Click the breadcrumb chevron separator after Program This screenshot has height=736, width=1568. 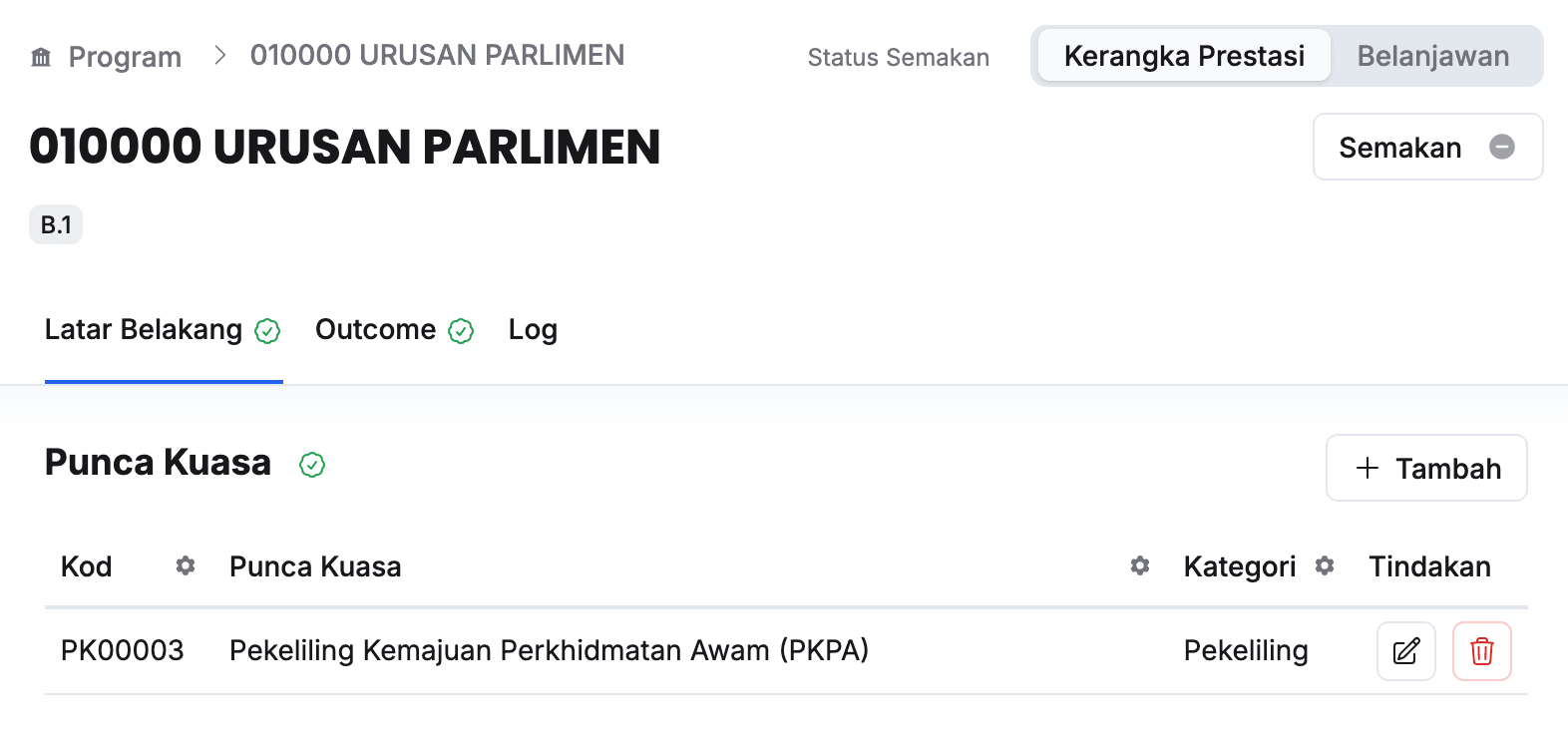[x=220, y=56]
